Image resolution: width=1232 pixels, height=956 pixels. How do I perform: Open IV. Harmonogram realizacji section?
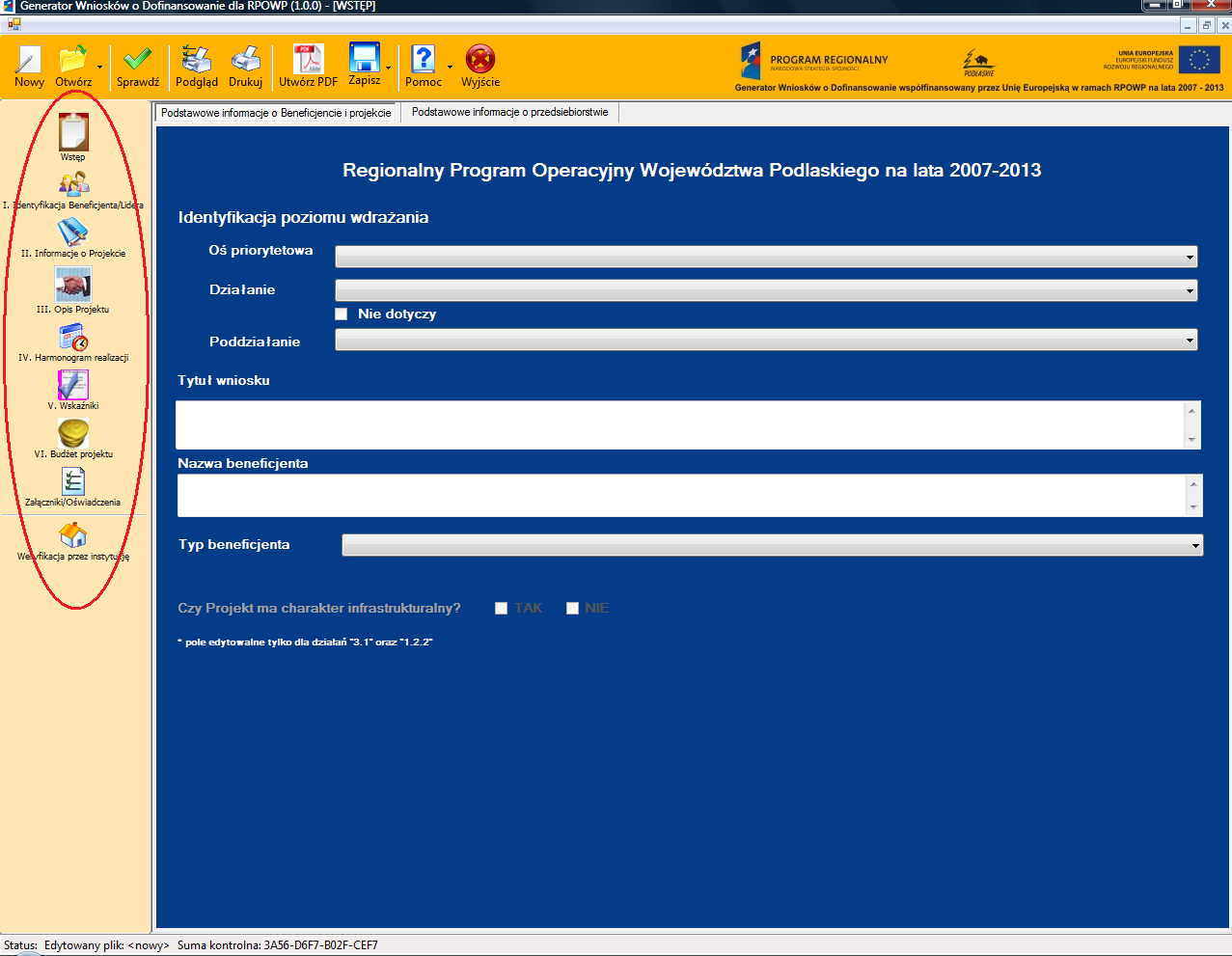click(73, 342)
